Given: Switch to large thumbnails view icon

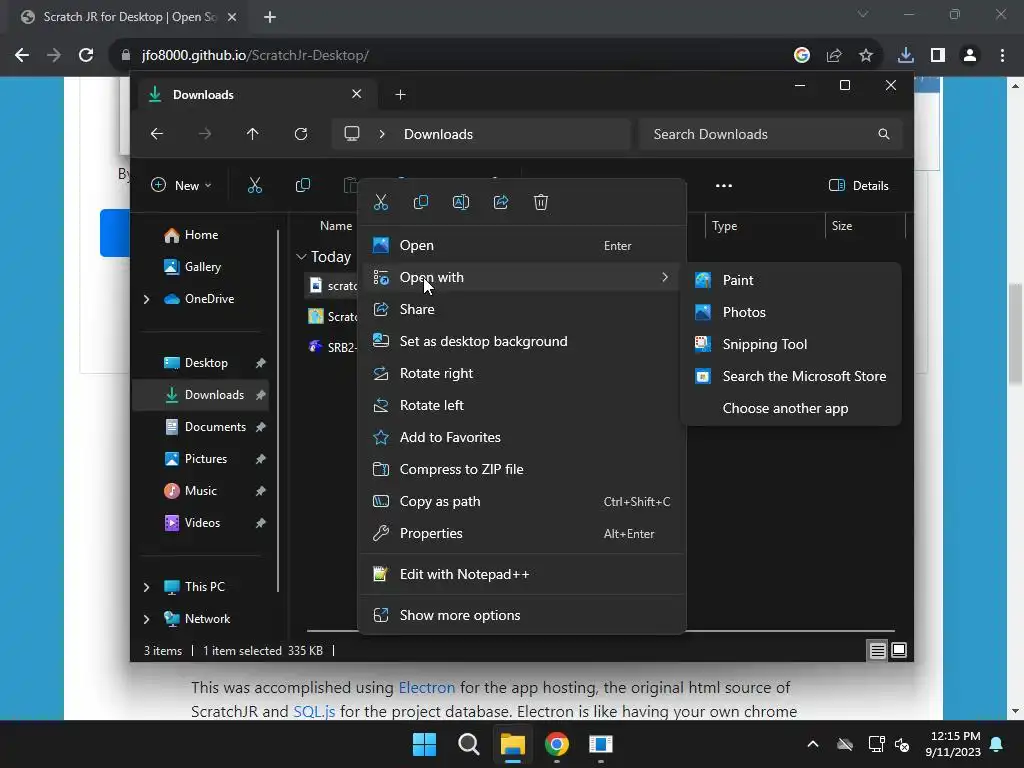Looking at the screenshot, I should pyautogui.click(x=899, y=650).
